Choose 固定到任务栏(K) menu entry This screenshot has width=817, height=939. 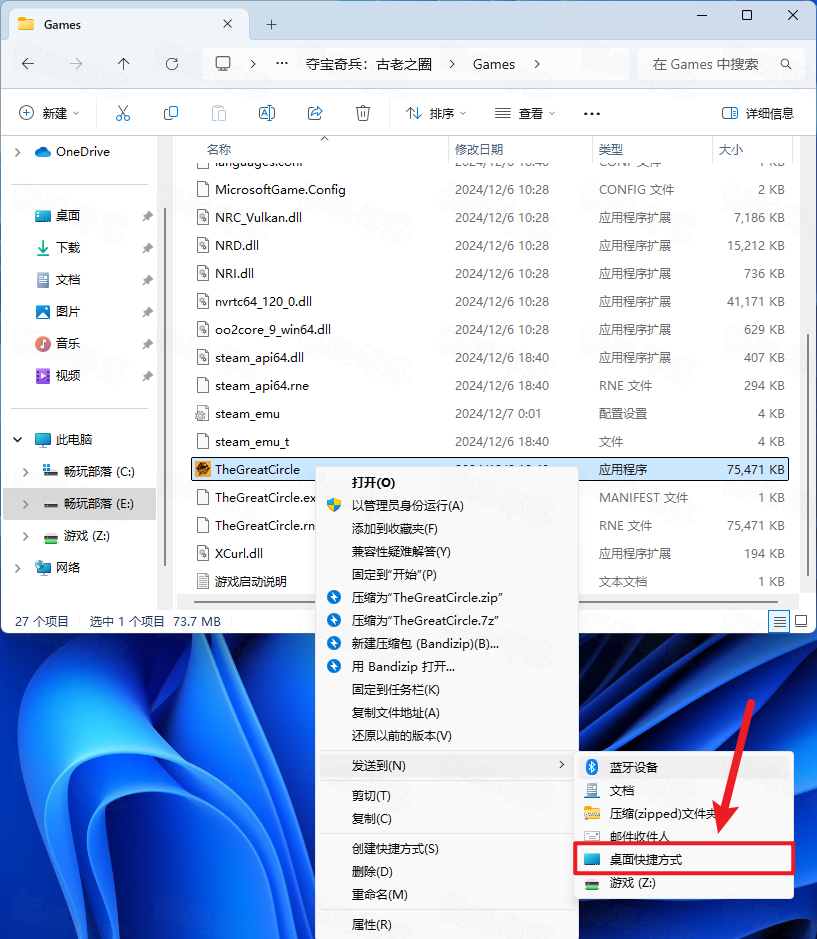(446, 690)
